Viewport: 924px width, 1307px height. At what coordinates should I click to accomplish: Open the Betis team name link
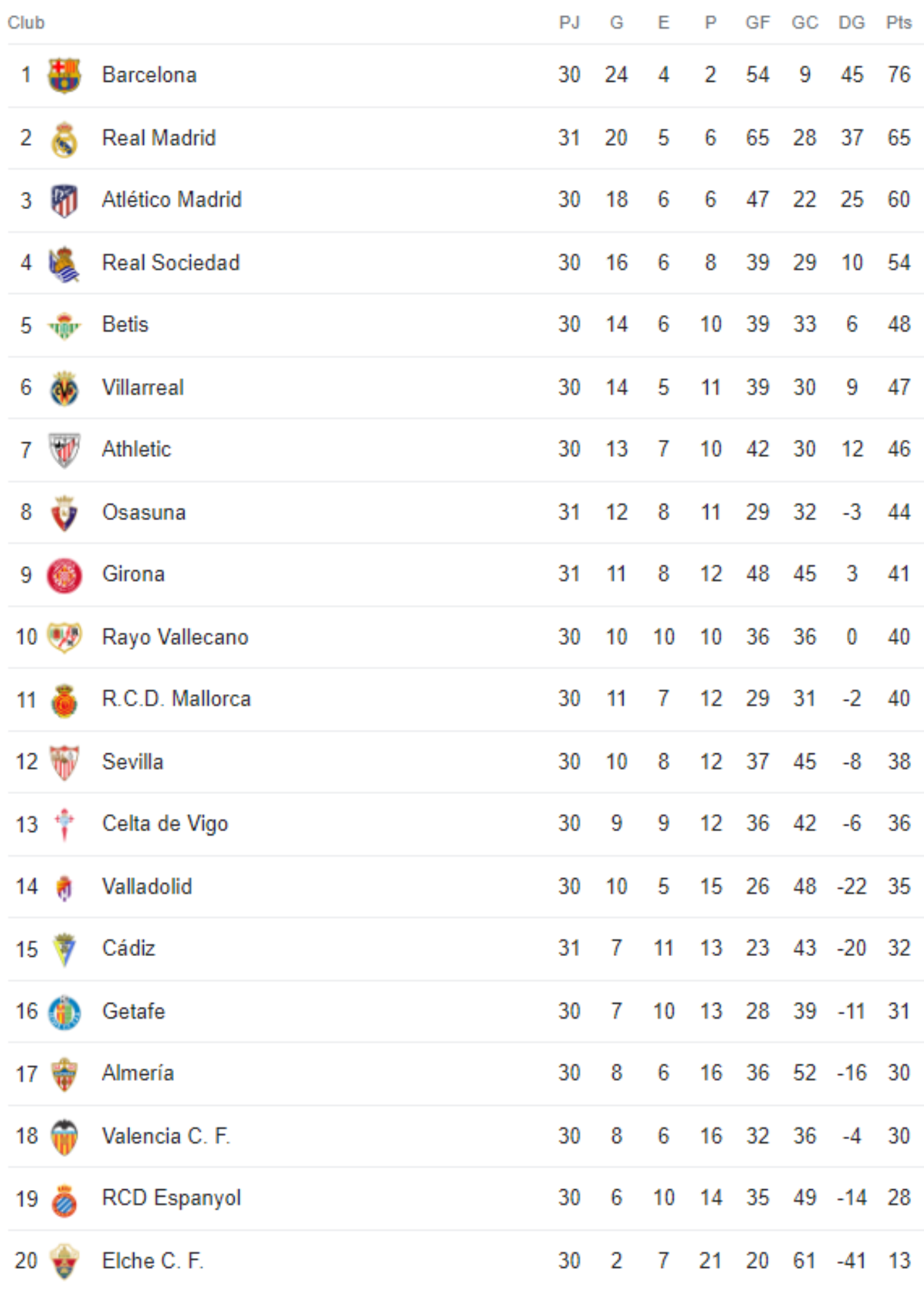(x=125, y=324)
